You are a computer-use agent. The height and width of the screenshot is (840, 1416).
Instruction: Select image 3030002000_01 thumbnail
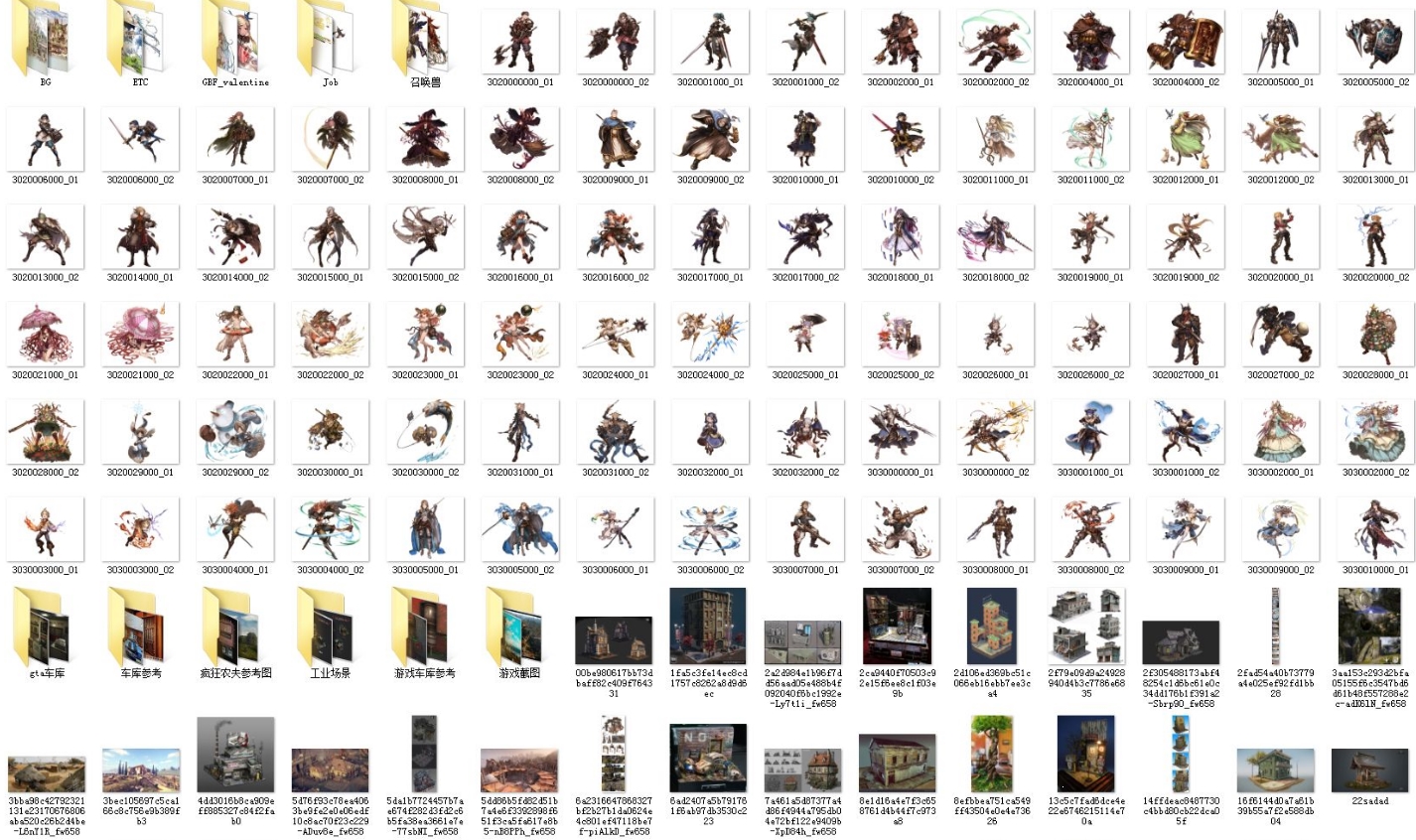(x=1281, y=432)
